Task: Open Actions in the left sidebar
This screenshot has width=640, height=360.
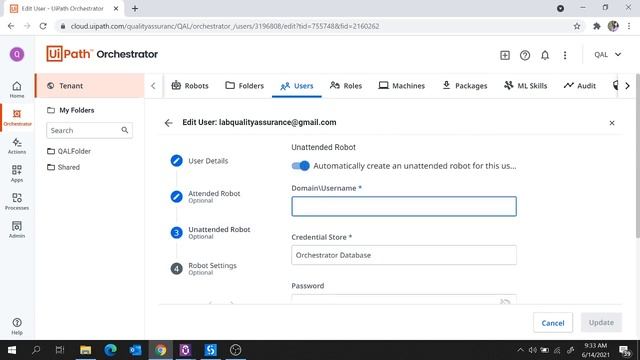Action: click(17, 146)
